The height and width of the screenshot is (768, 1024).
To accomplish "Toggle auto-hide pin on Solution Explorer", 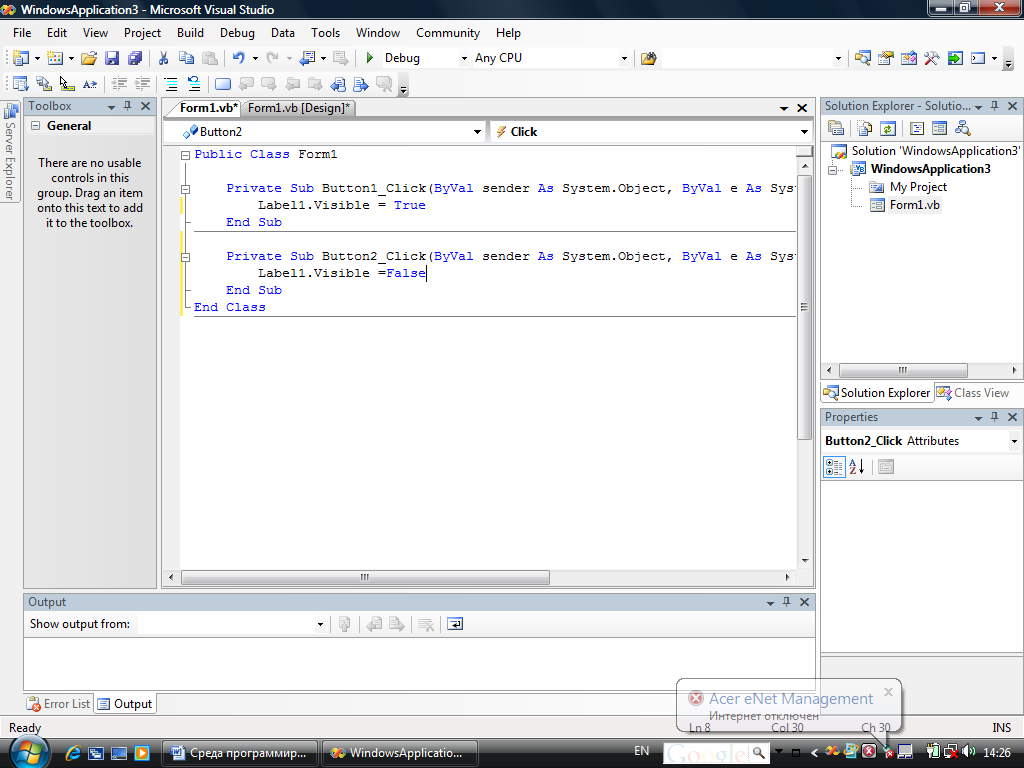I will tap(995, 106).
